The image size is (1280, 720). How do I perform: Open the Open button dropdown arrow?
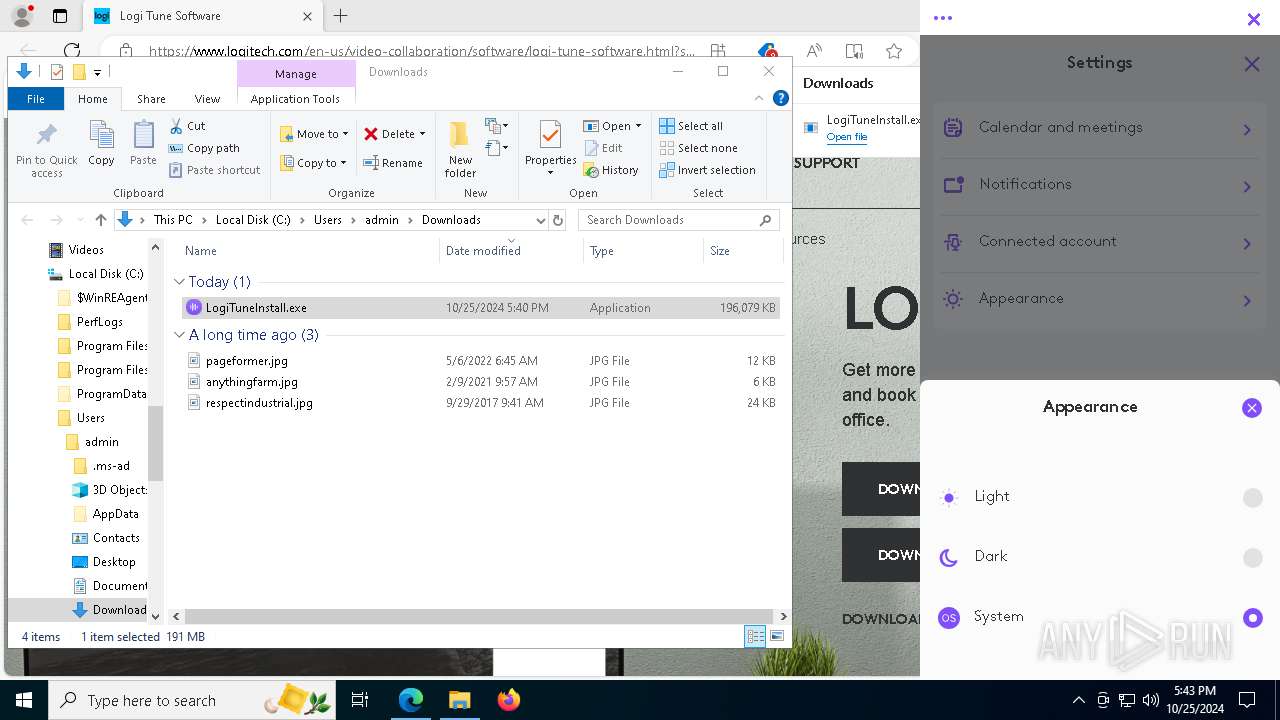coord(638,126)
